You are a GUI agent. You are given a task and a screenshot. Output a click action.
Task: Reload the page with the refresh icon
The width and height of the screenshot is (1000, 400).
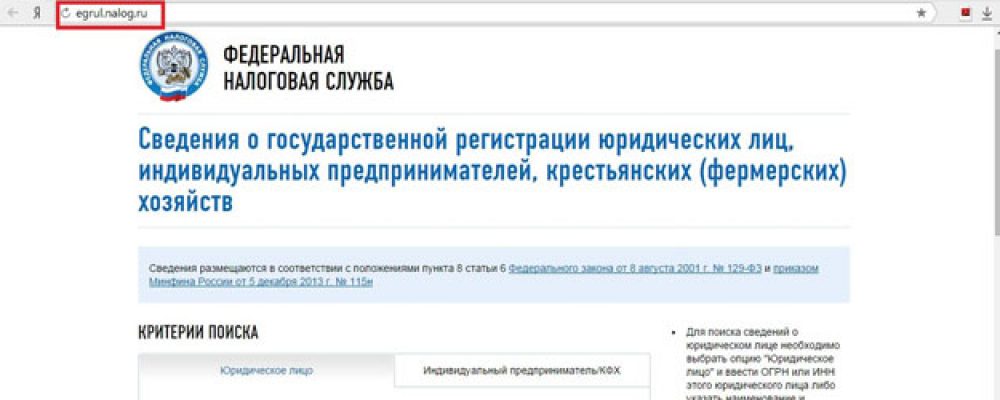pos(64,13)
